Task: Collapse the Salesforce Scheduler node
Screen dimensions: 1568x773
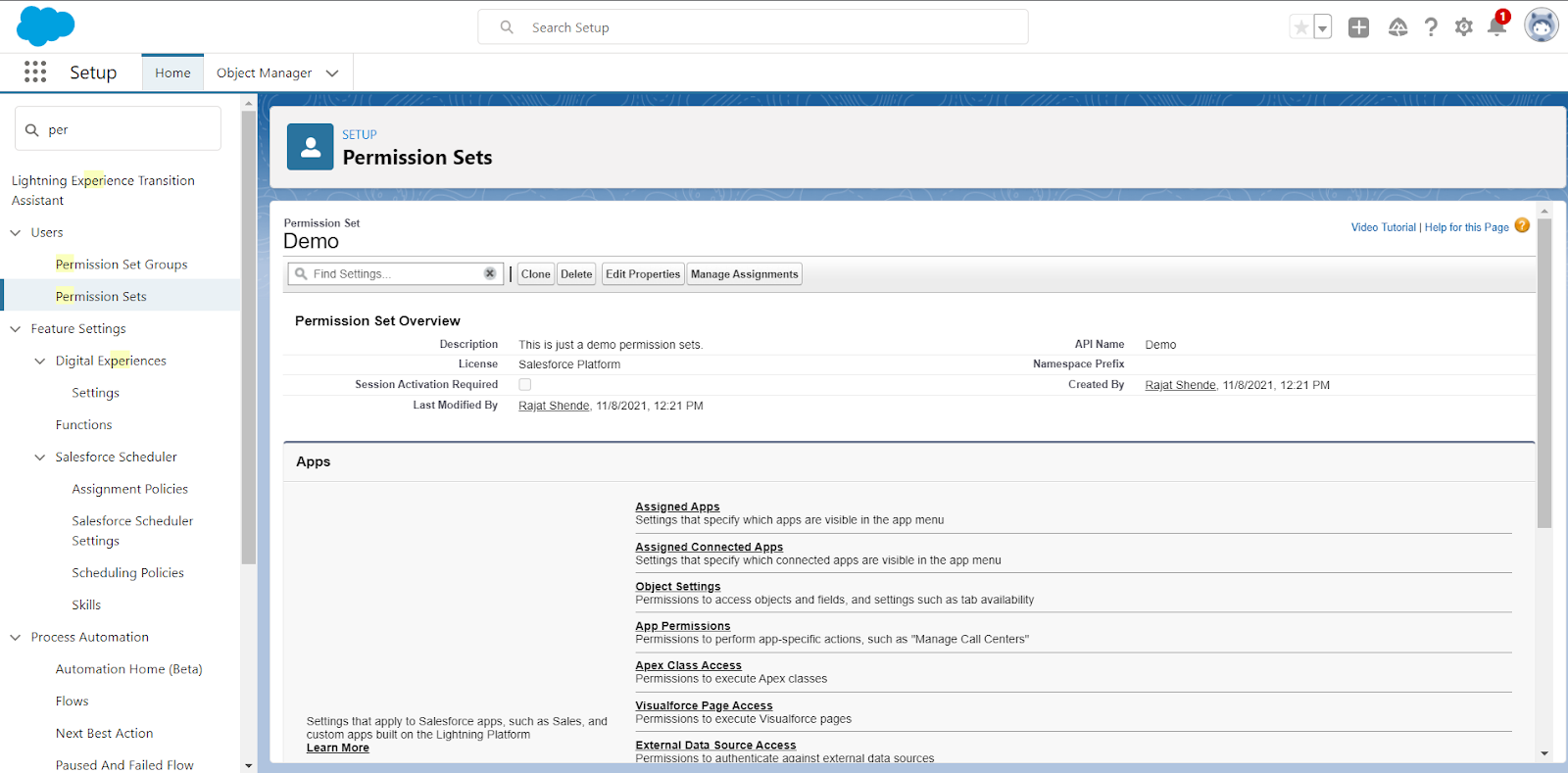Action: [40, 457]
